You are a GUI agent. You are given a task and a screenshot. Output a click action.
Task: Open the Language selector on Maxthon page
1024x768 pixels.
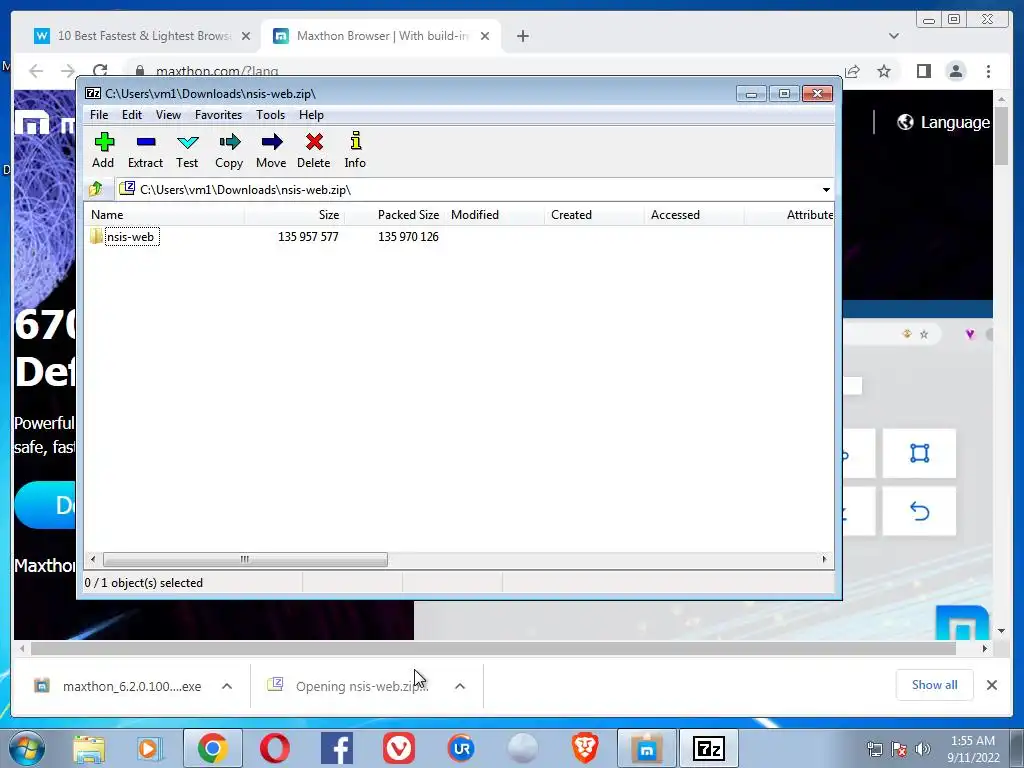click(x=943, y=122)
